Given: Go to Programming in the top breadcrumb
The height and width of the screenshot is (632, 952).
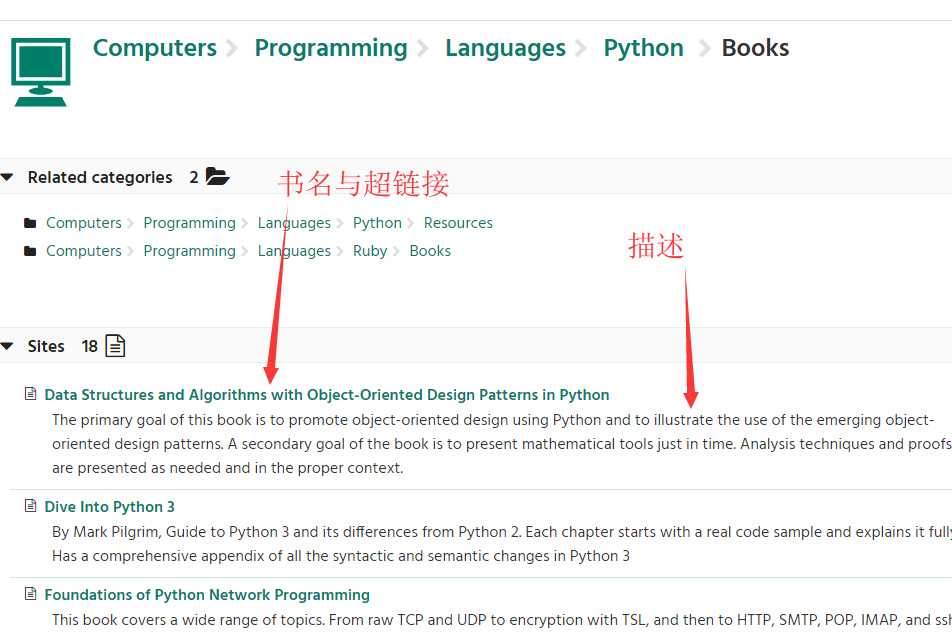Looking at the screenshot, I should [x=331, y=48].
